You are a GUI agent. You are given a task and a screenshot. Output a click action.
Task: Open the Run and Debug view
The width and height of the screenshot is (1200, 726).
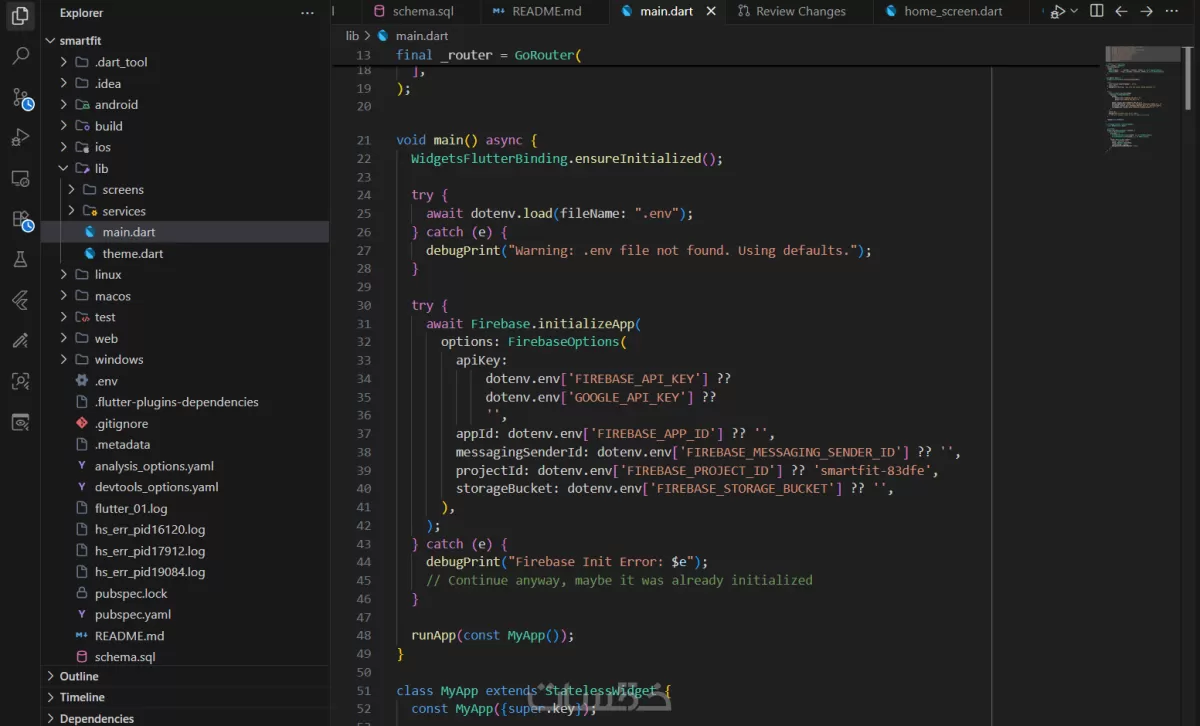coord(20,138)
